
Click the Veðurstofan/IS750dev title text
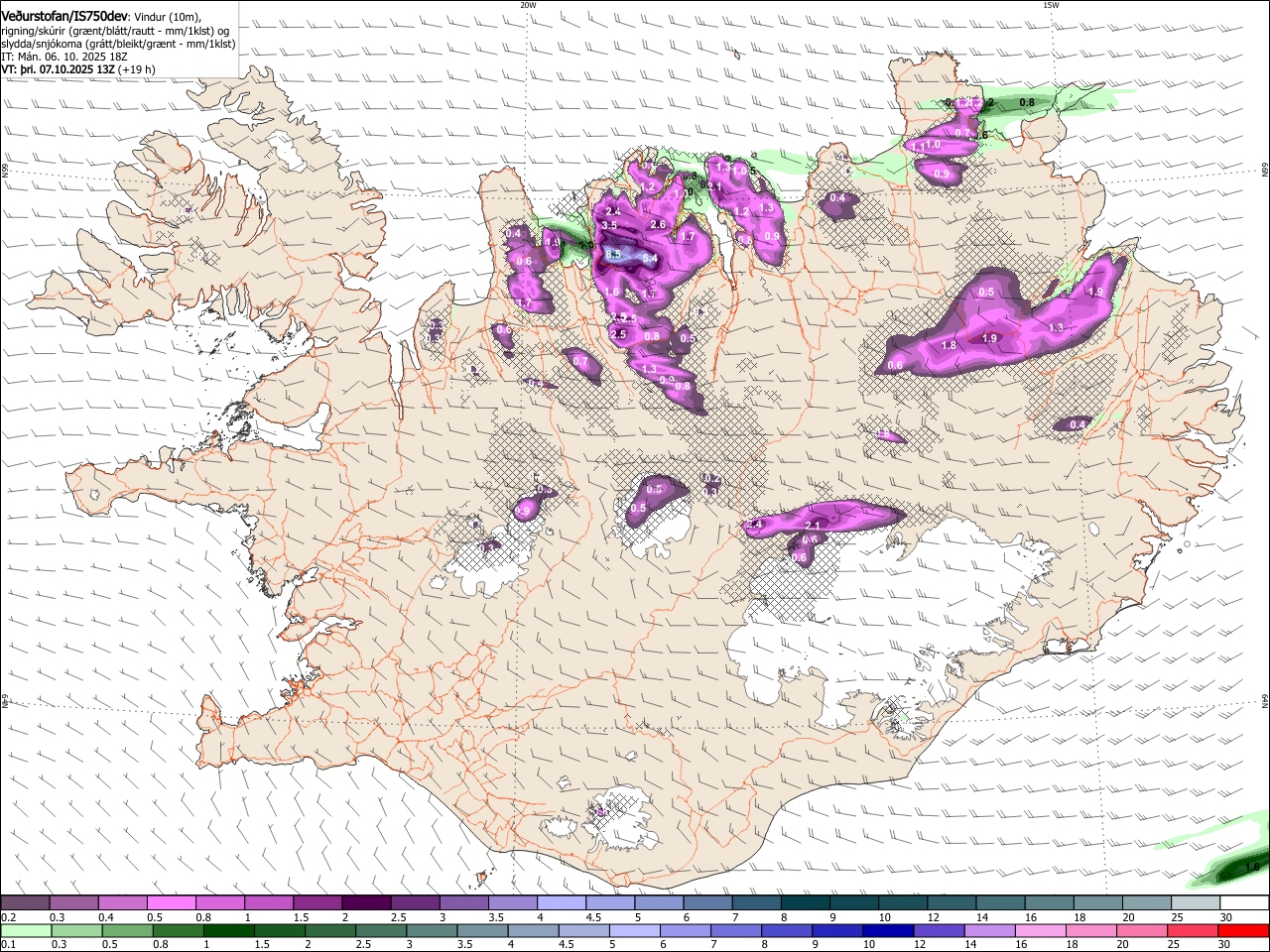(64, 15)
